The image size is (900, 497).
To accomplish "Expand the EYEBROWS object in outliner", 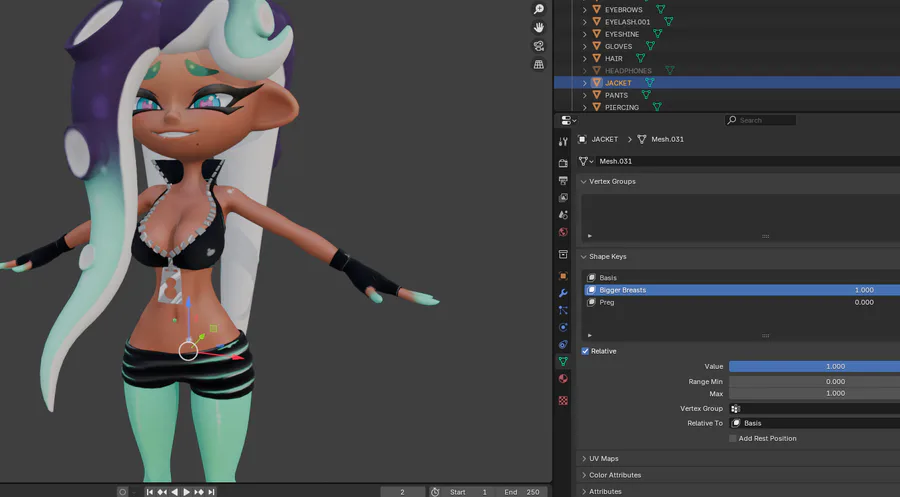I will [584, 10].
